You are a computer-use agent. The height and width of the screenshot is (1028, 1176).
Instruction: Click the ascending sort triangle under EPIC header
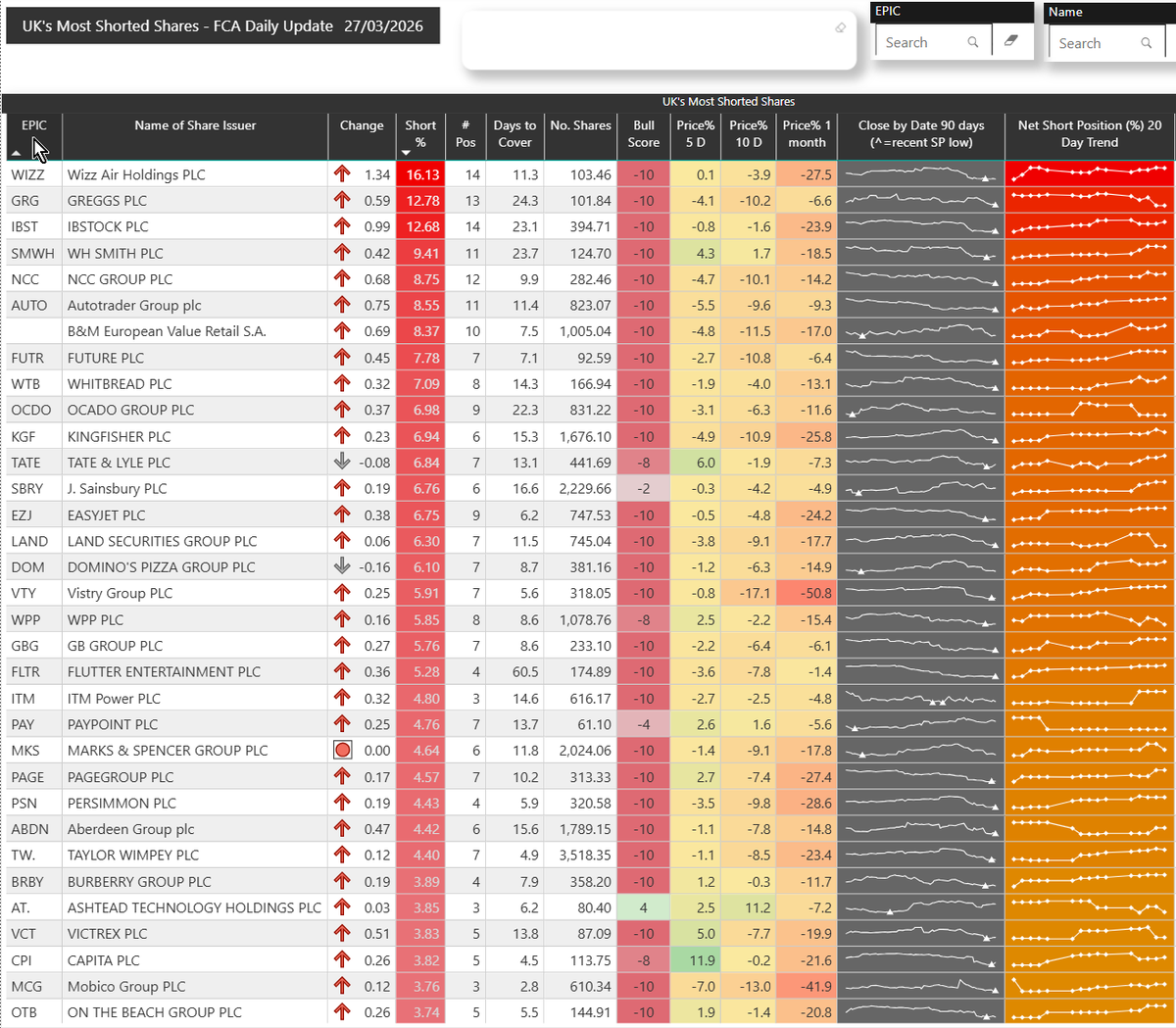[16, 154]
